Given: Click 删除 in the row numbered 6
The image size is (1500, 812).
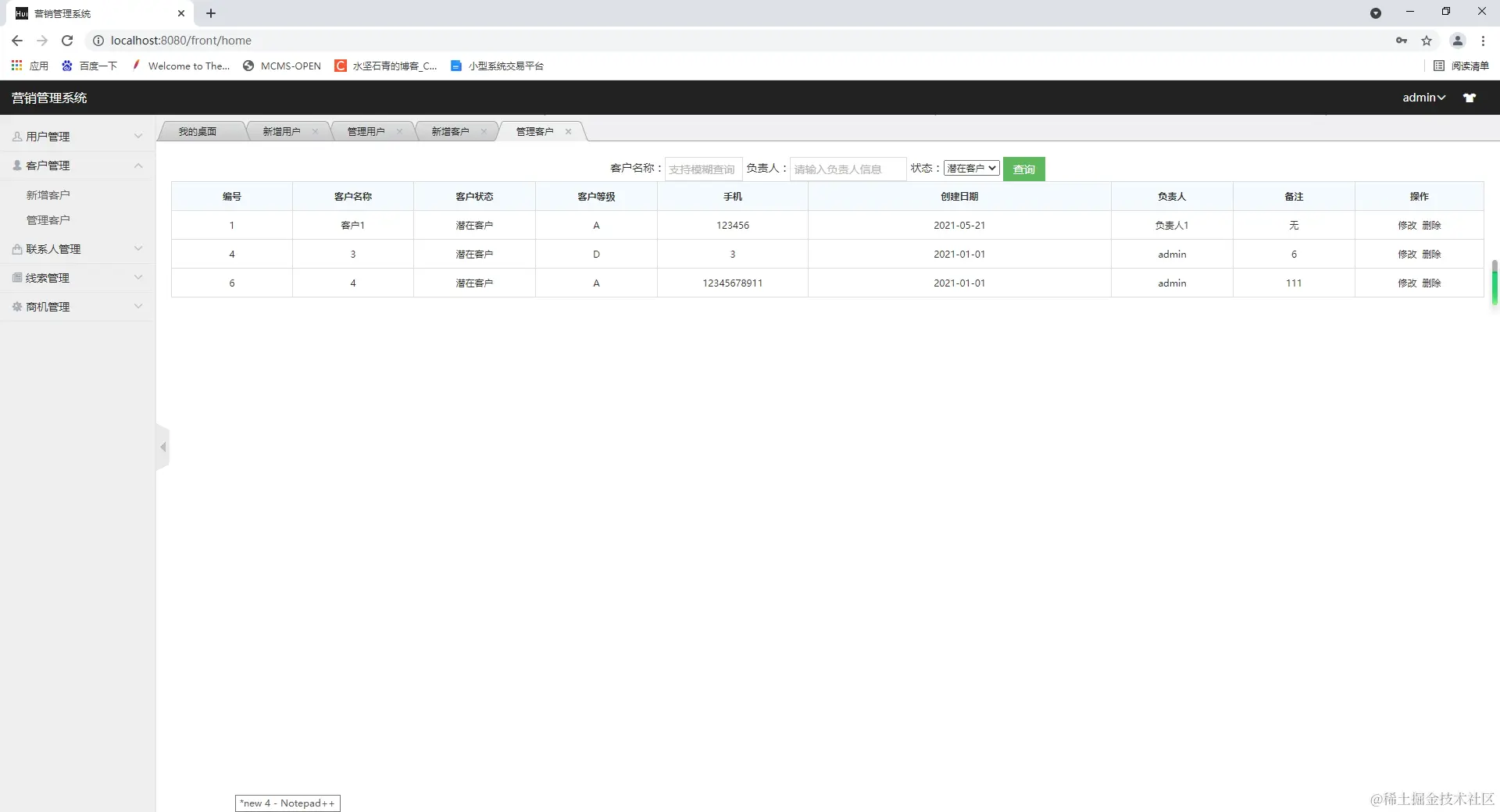Looking at the screenshot, I should click(1431, 283).
